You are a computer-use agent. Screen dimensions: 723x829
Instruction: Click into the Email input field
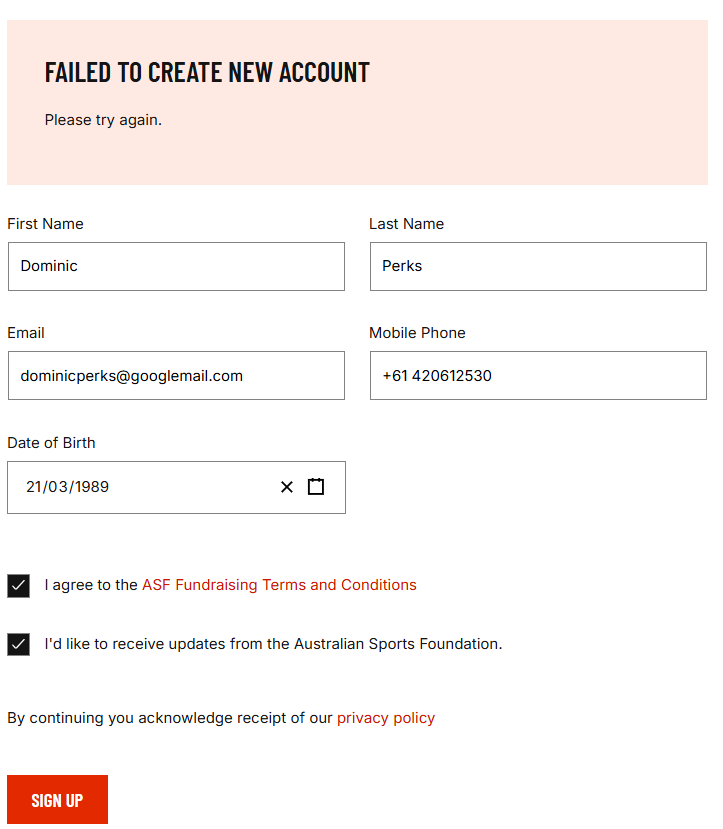pyautogui.click(x=176, y=376)
